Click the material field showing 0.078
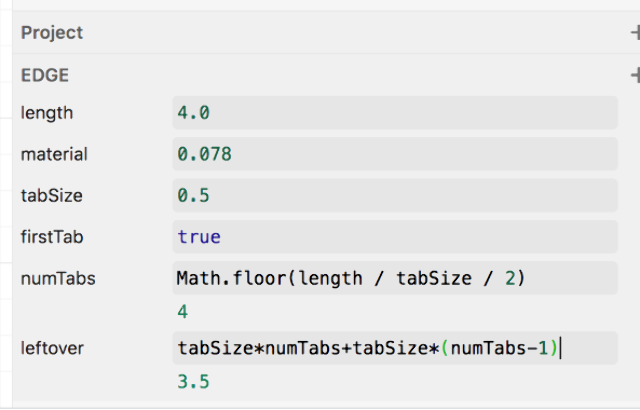This screenshot has height=410, width=640. coord(394,155)
